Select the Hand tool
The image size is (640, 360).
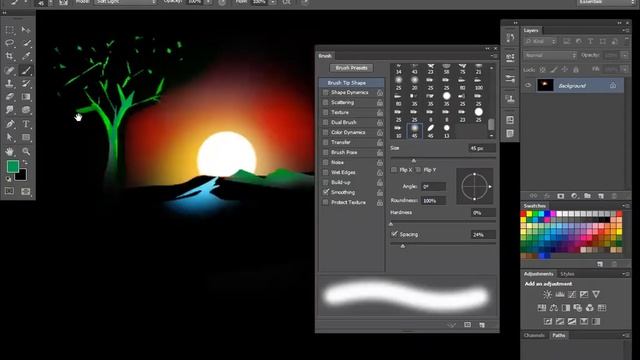pos(9,151)
